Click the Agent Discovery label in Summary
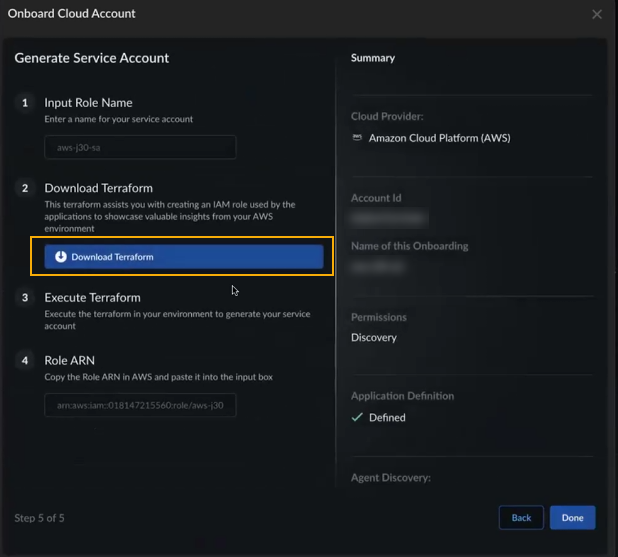 (x=390, y=478)
